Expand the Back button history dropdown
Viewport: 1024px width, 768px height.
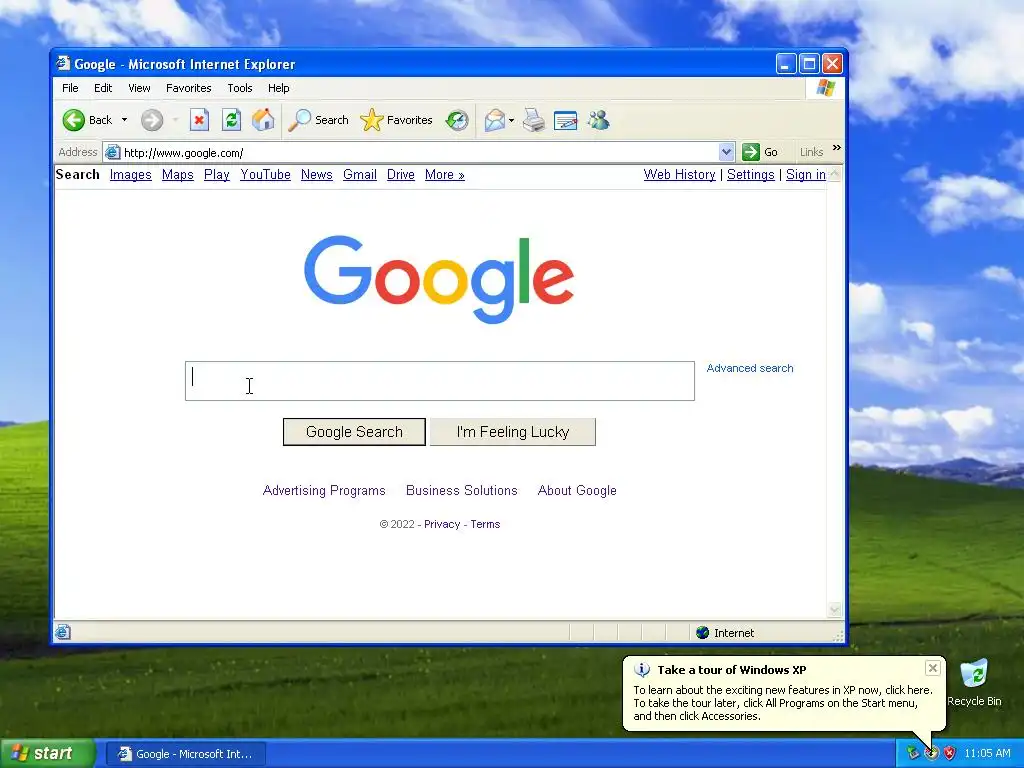124,120
